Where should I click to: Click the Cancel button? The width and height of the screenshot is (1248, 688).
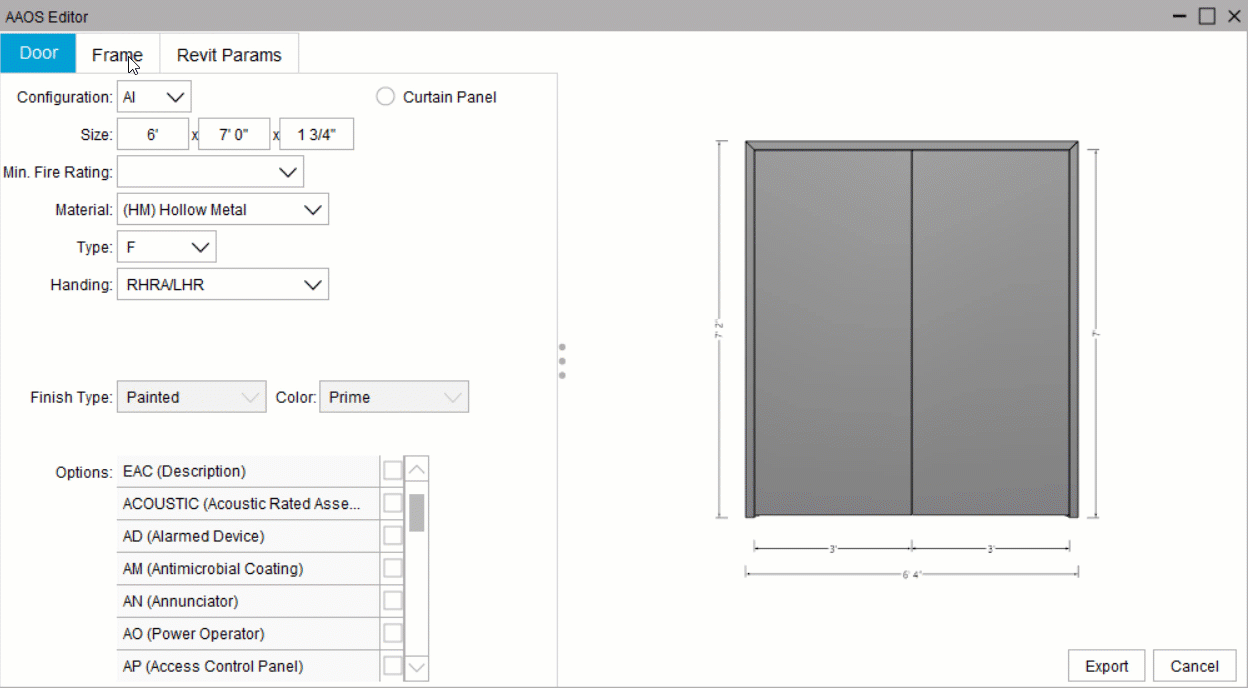(1194, 665)
